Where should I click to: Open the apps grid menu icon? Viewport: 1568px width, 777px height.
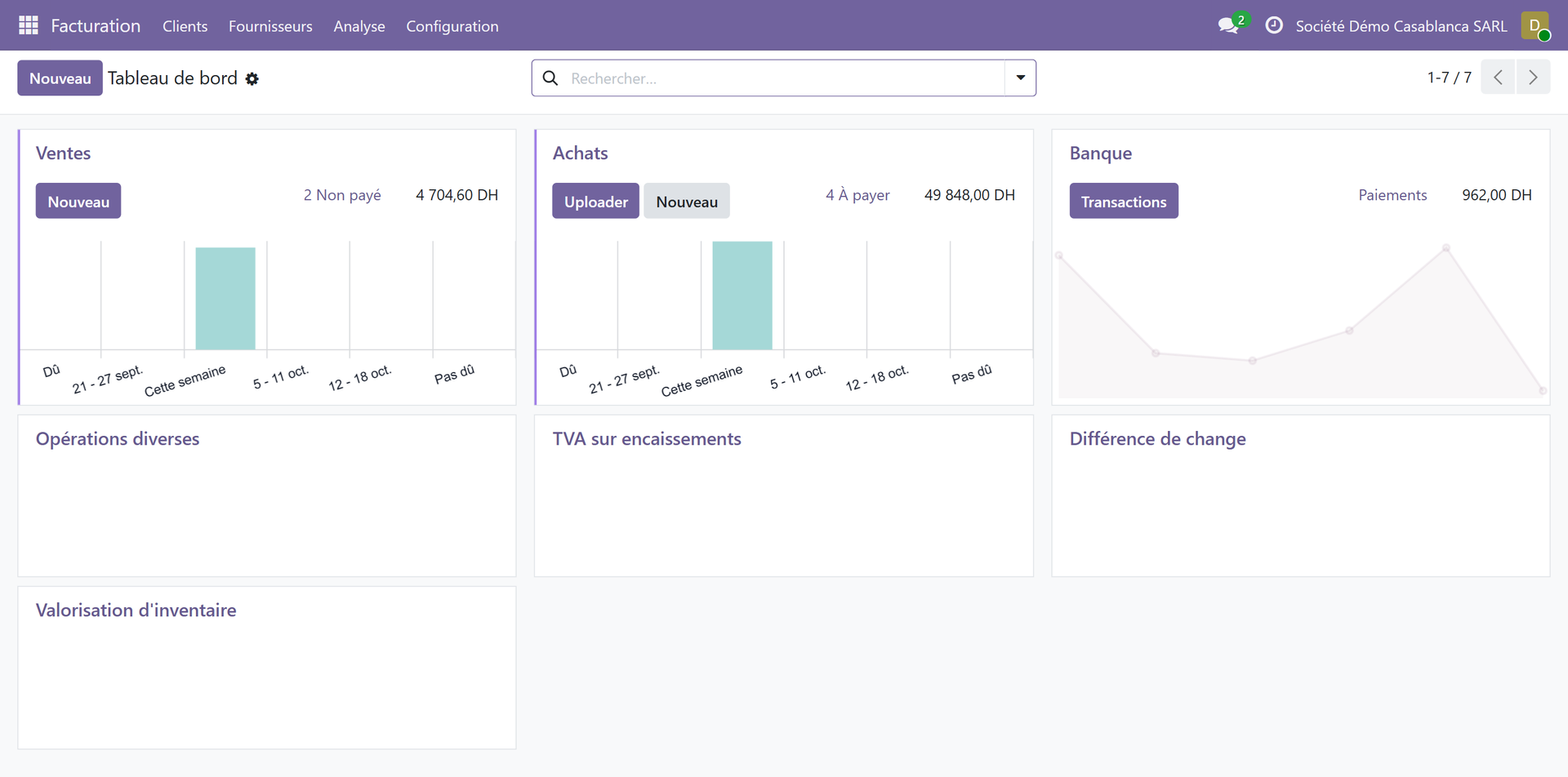29,25
